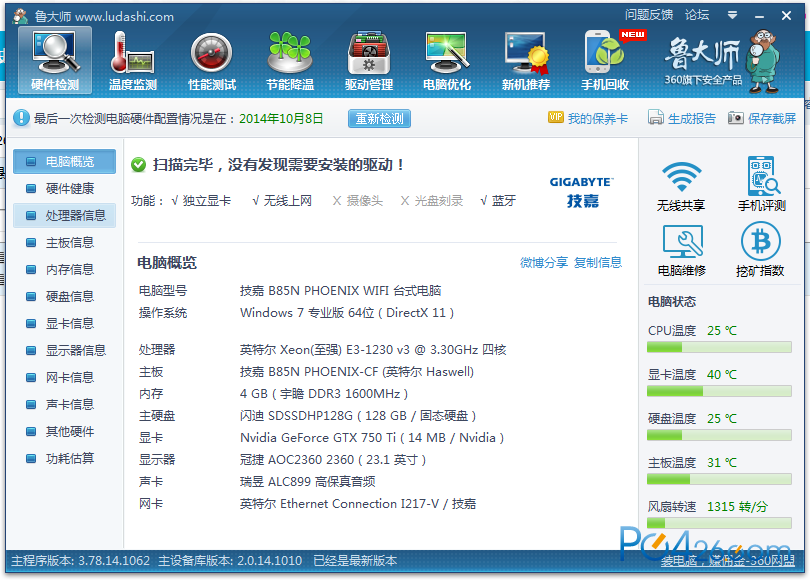
Task: Click 生成报告 to generate a report
Action: coord(682,118)
